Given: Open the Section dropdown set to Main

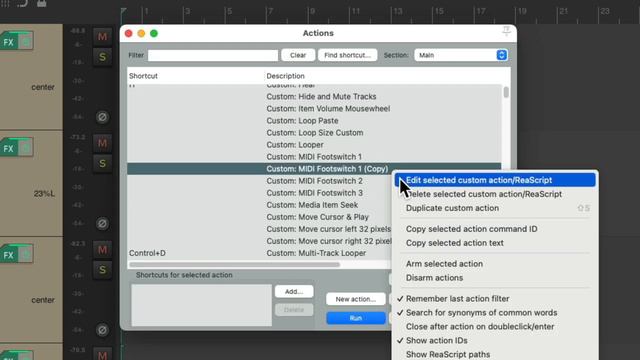Looking at the screenshot, I should tap(461, 55).
